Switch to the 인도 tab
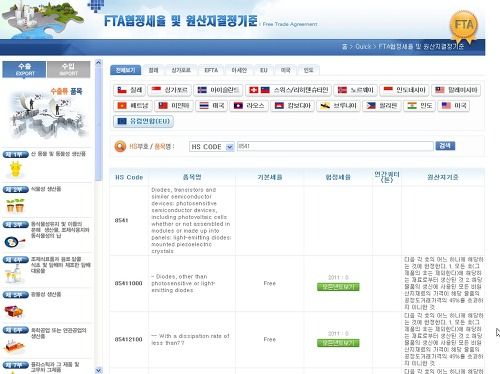Image resolution: width=500 pixels, height=374 pixels. point(309,70)
